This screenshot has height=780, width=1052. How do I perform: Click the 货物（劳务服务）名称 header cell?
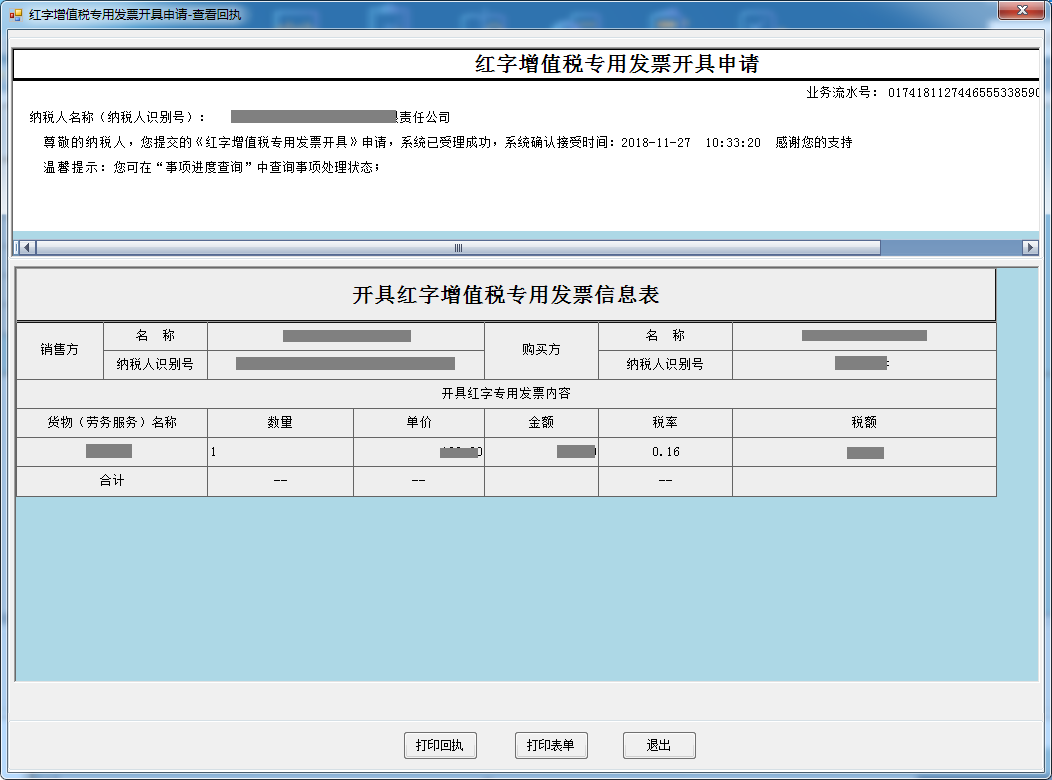click(112, 423)
